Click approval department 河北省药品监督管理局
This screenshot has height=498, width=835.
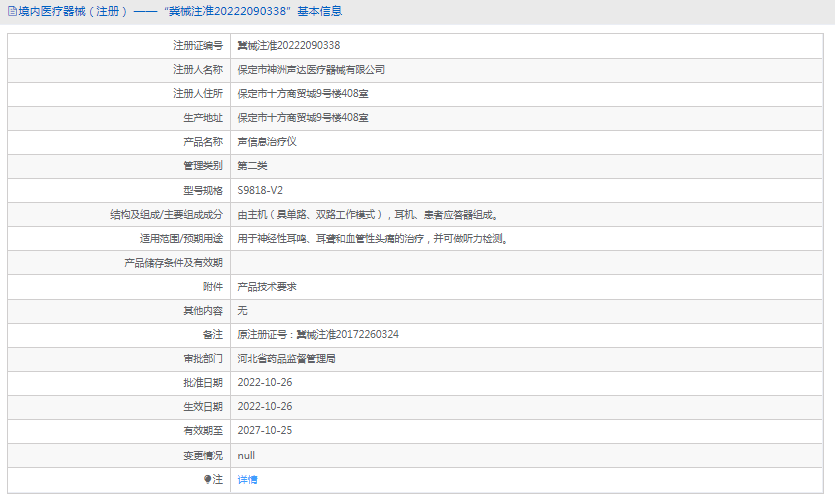pos(286,358)
